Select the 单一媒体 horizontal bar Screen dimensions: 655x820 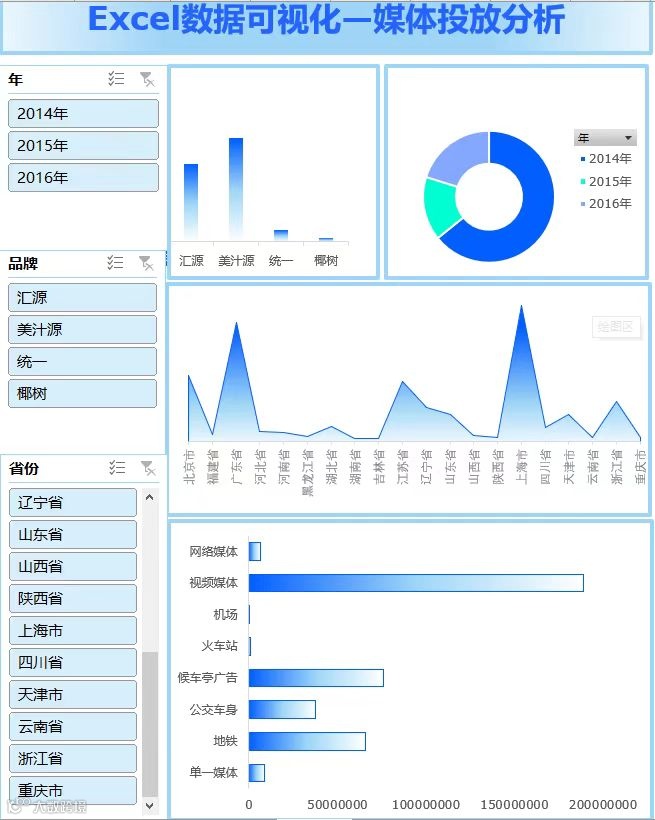pyautogui.click(x=256, y=772)
